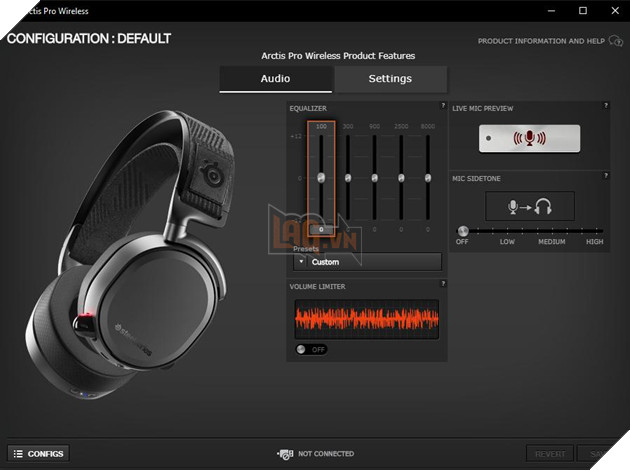The height and width of the screenshot is (470, 630).
Task: Click the Mic Sidetone mic-to-headphones icon
Action: 530,206
